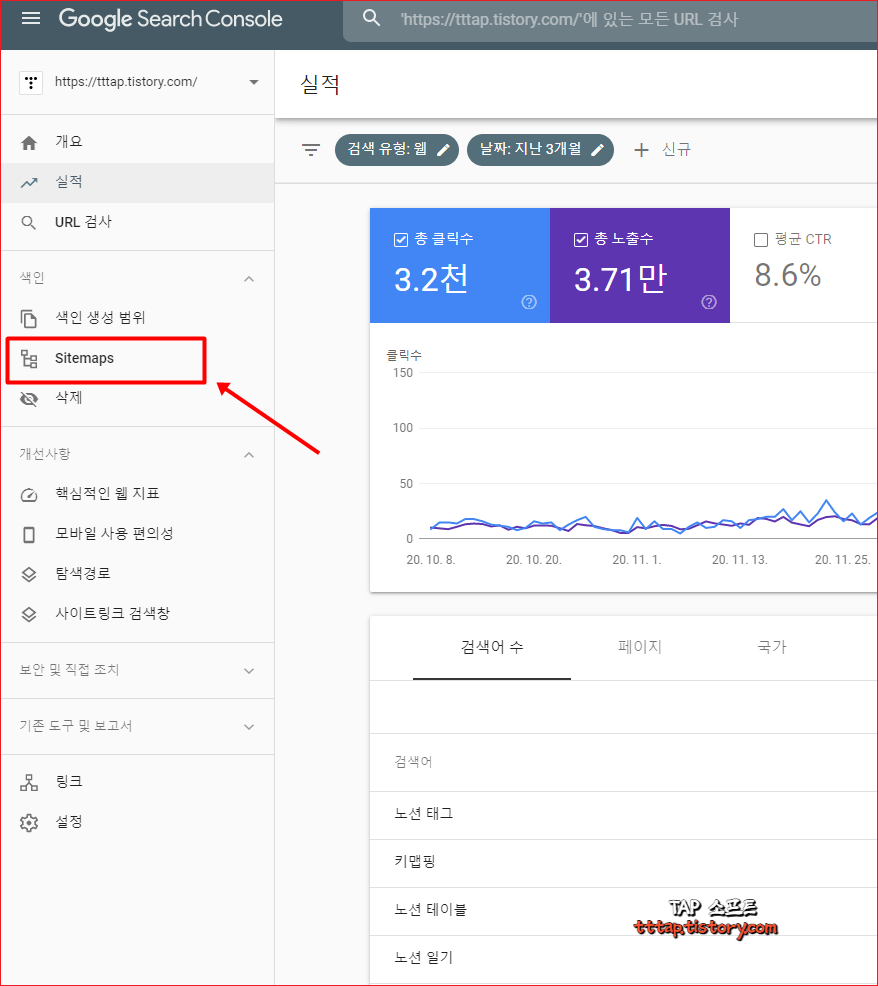Image resolution: width=878 pixels, height=986 pixels.
Task: Switch to the 국가 tab
Action: pos(772,648)
